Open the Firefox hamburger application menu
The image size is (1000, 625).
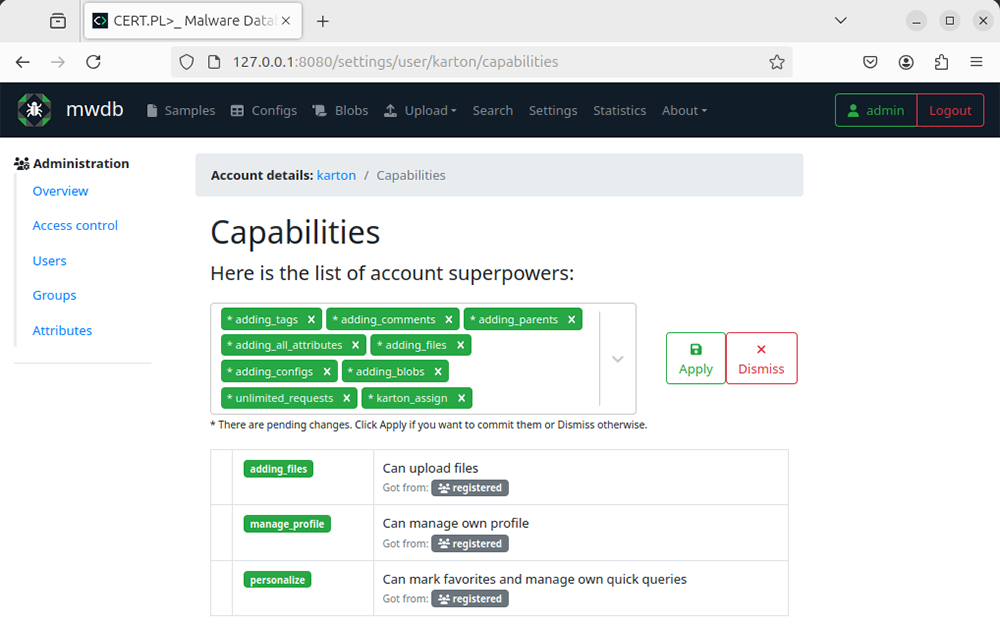click(976, 62)
